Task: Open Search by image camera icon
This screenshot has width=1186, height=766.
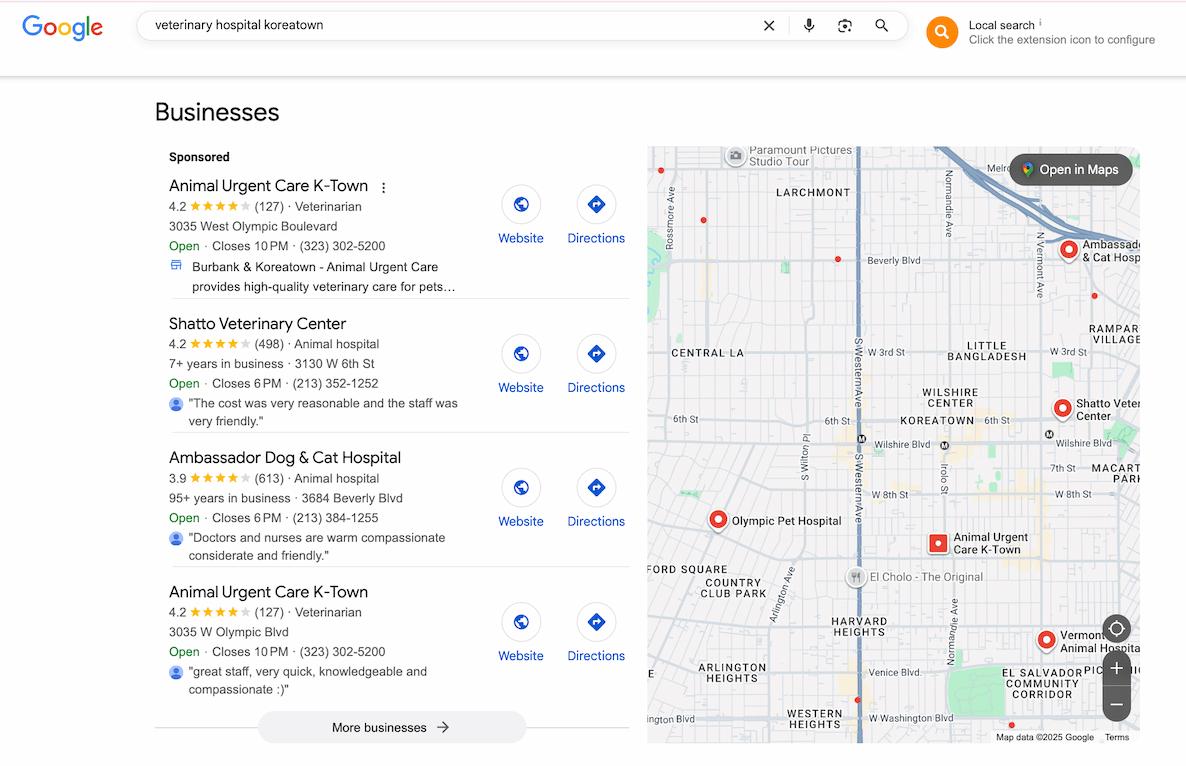Action: click(x=845, y=26)
